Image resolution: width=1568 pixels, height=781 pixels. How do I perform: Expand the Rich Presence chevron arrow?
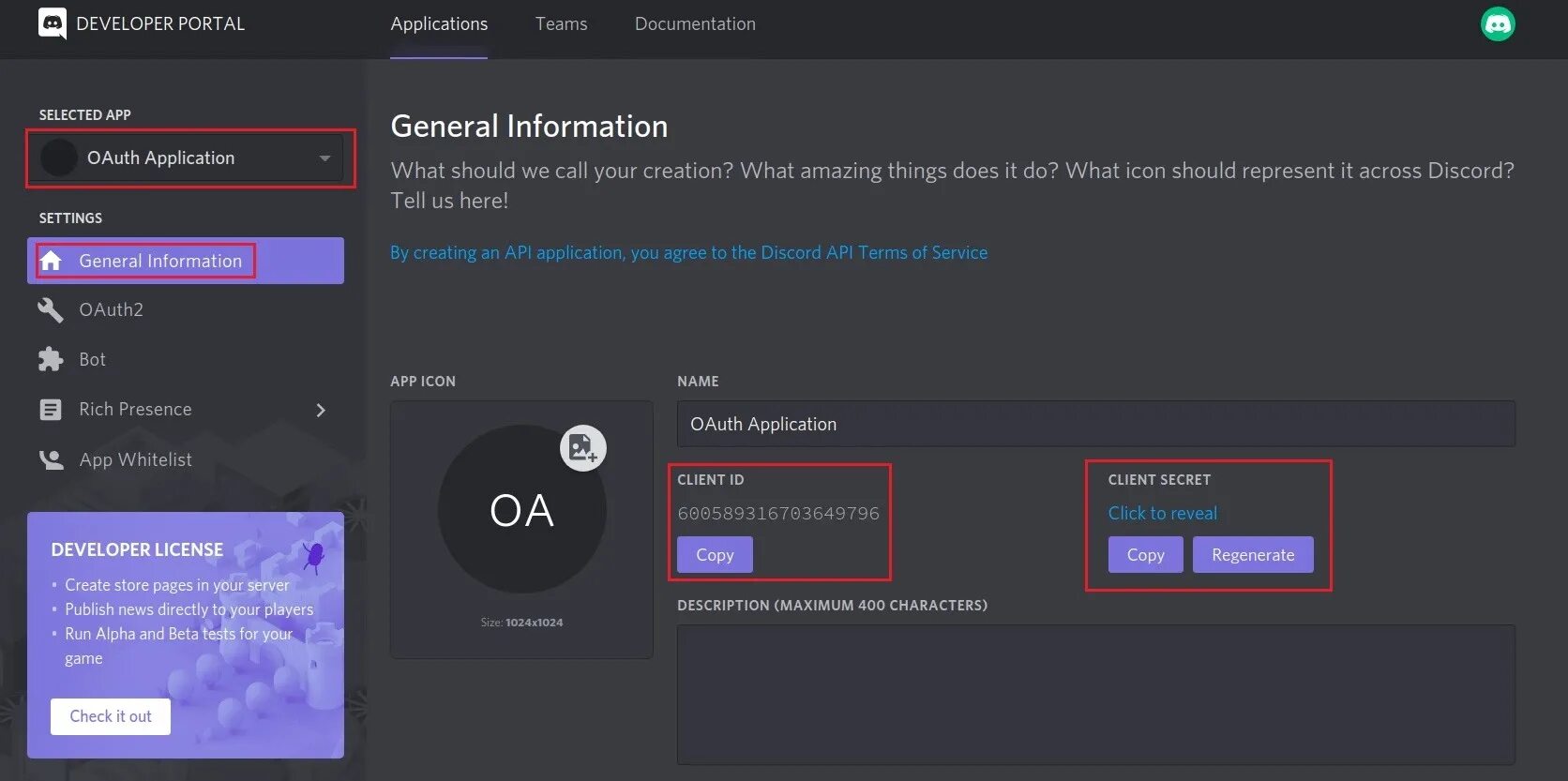pos(321,410)
